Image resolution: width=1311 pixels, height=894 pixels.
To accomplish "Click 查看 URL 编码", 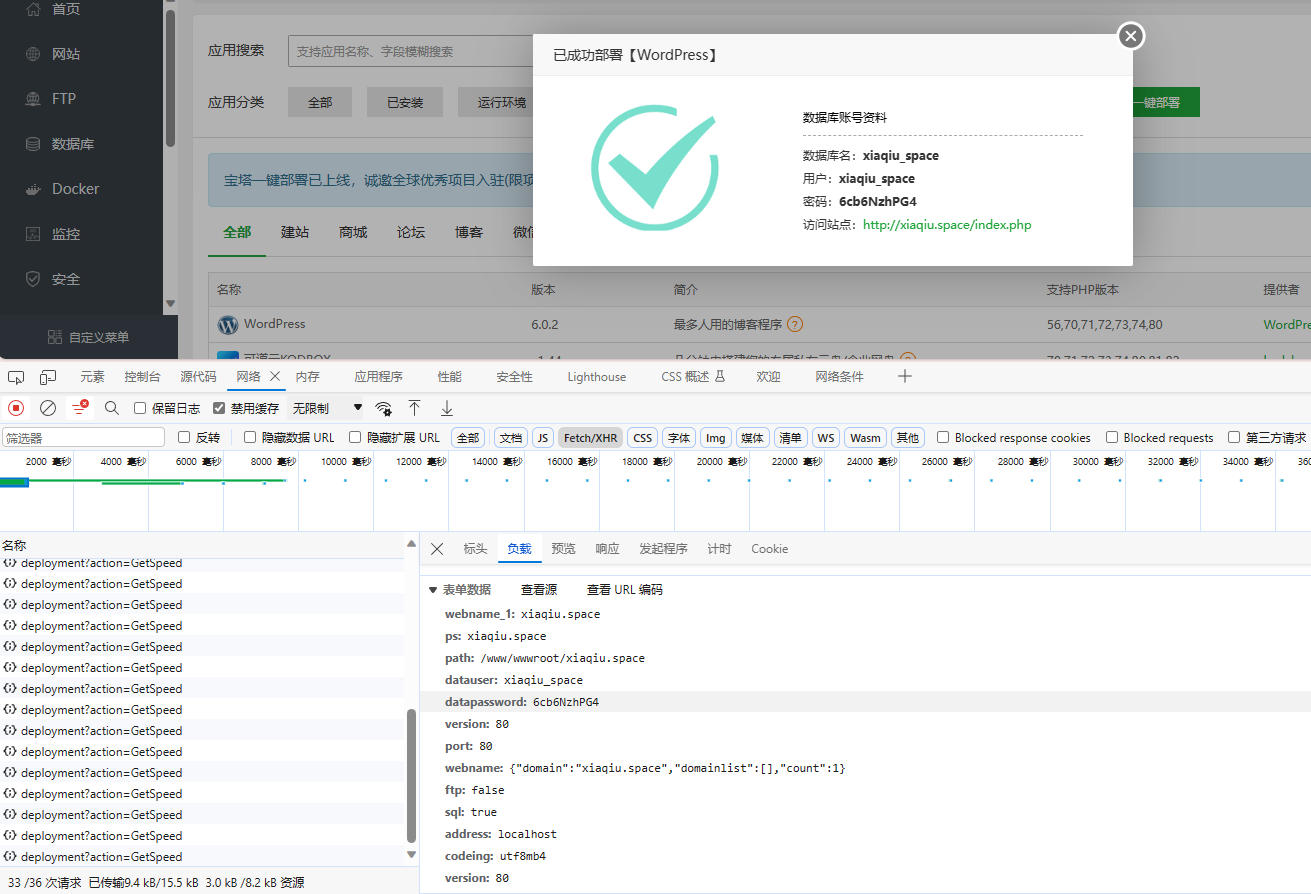I will (624, 590).
